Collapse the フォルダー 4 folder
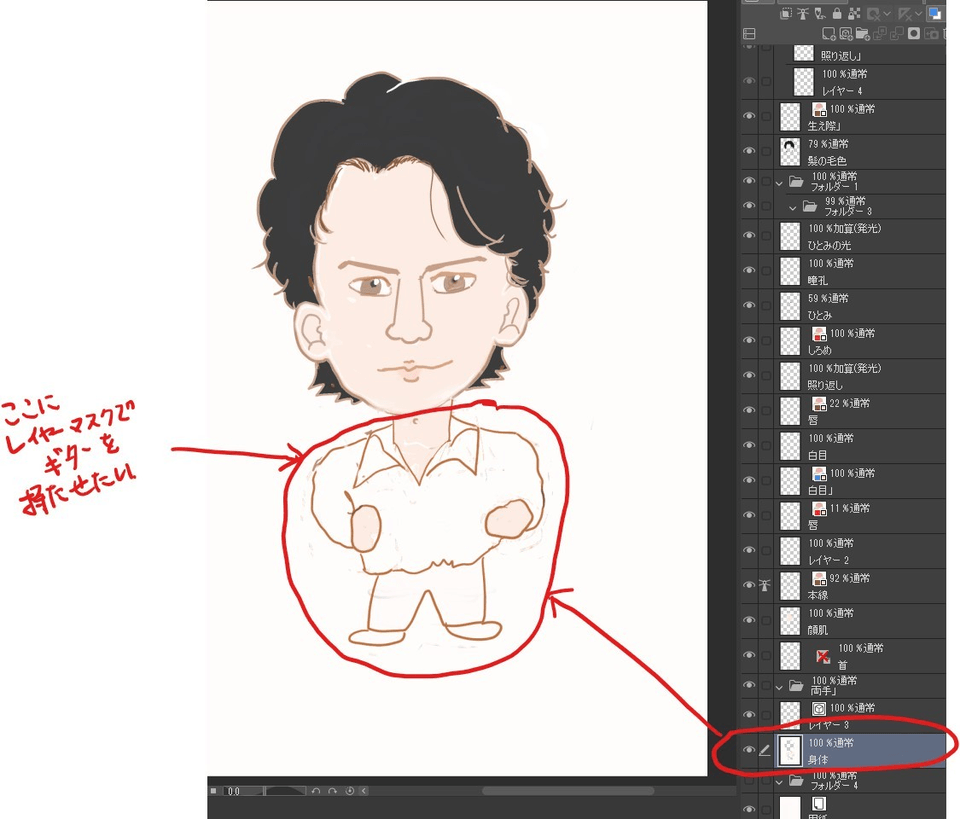The width and height of the screenshot is (960, 819). point(779,782)
